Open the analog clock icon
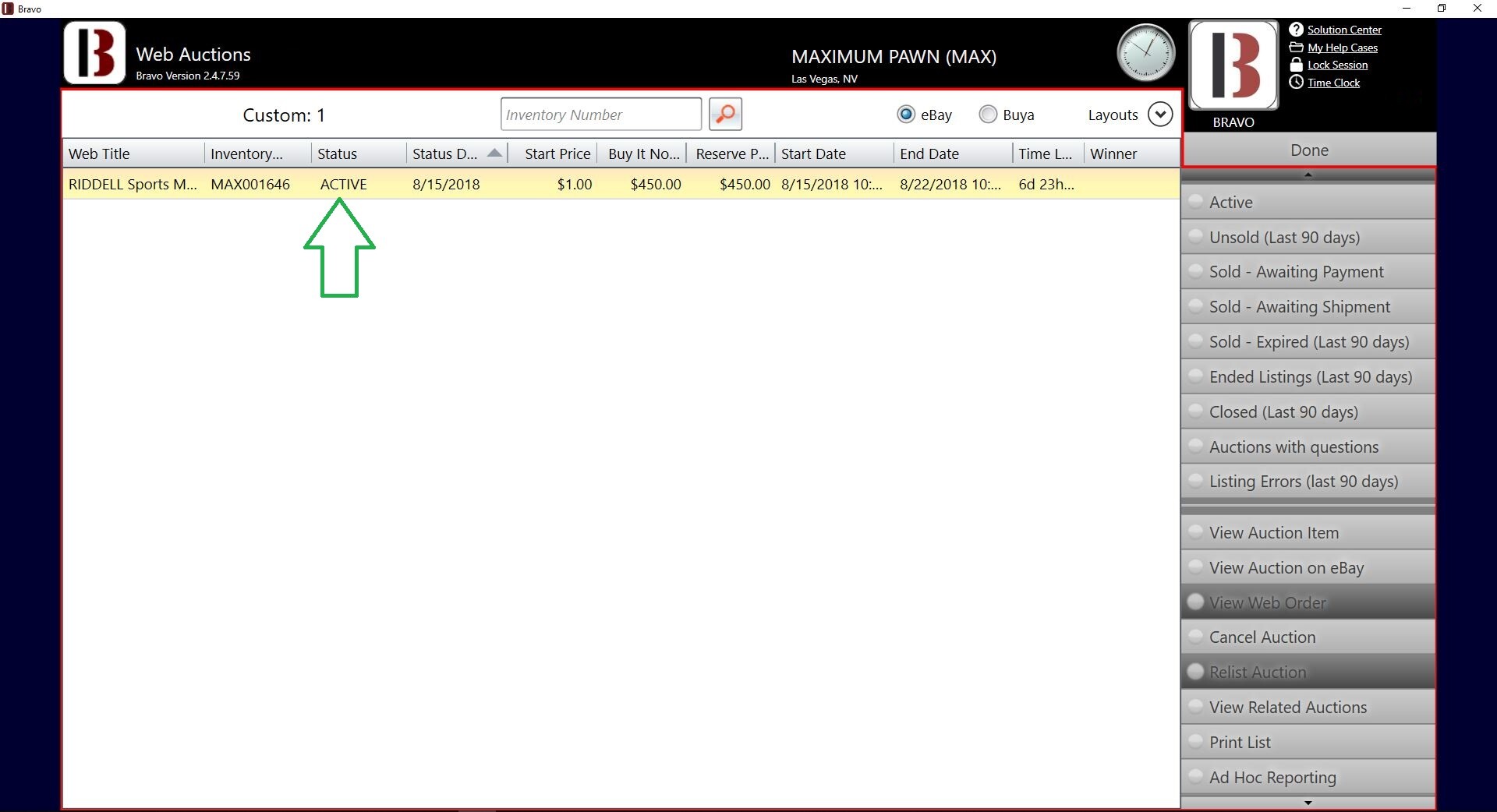The height and width of the screenshot is (812, 1497). tap(1145, 53)
